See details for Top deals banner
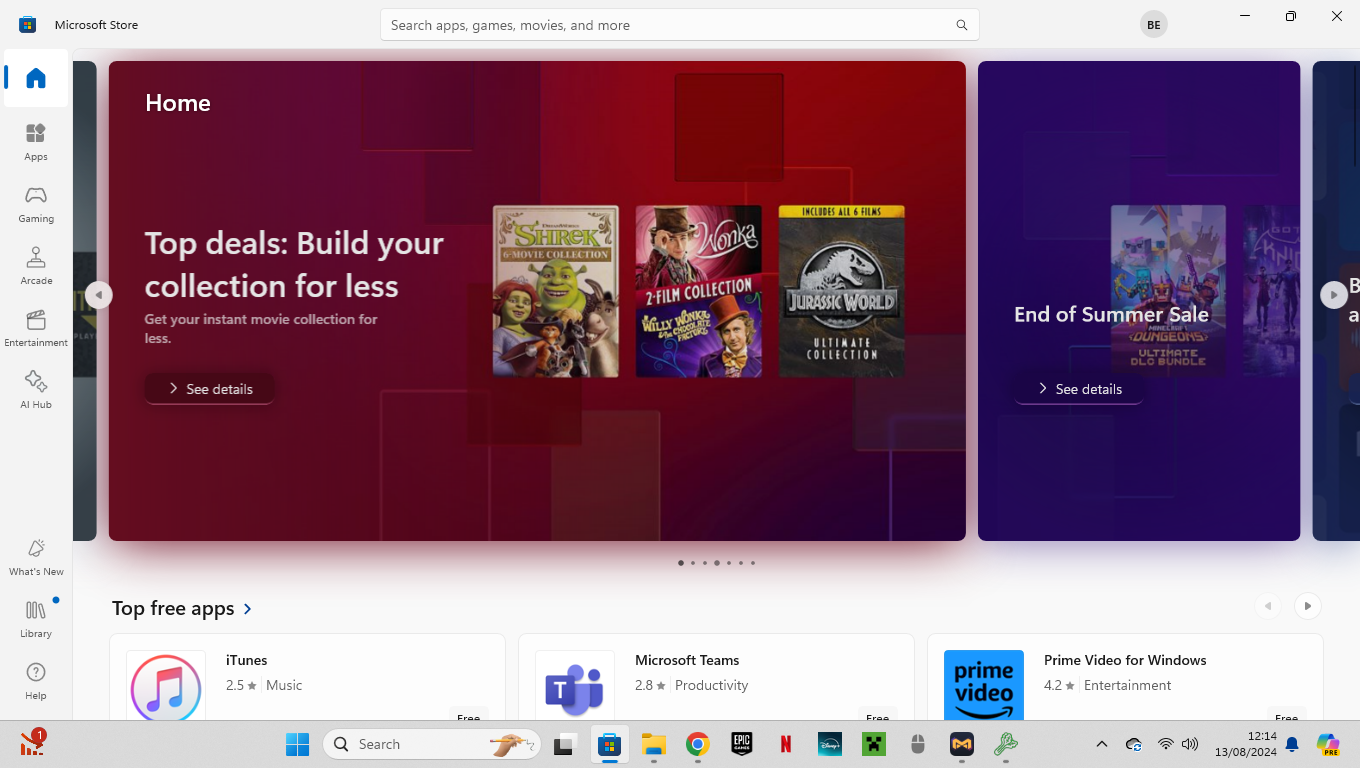 coord(210,389)
